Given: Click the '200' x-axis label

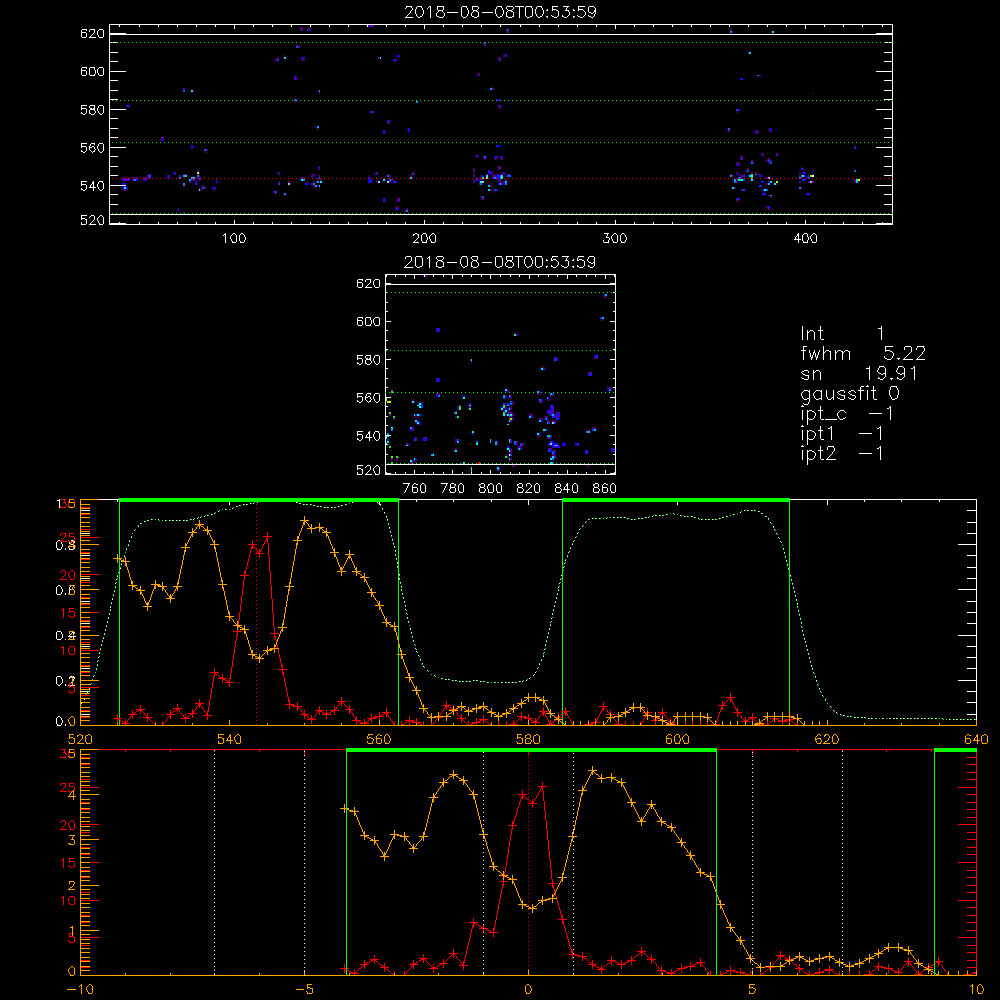Looking at the screenshot, I should click(x=424, y=239).
